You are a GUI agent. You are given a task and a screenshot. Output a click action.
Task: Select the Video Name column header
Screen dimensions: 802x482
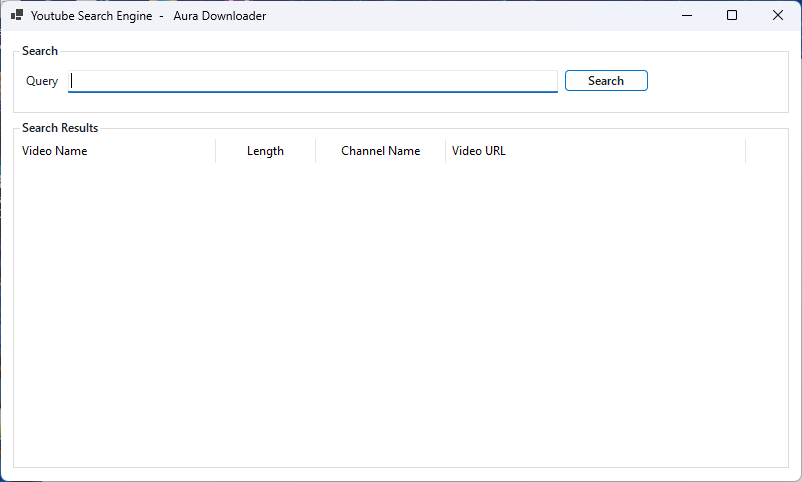pos(115,151)
